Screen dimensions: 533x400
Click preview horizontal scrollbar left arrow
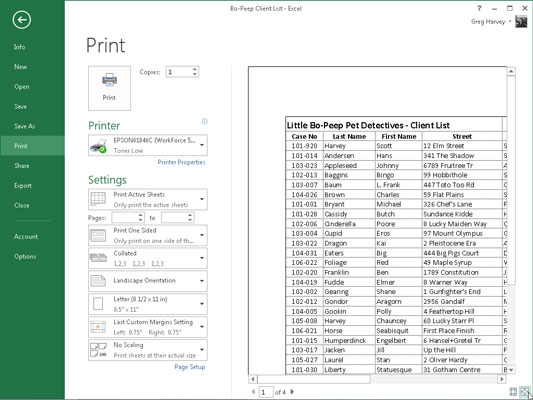click(x=253, y=379)
